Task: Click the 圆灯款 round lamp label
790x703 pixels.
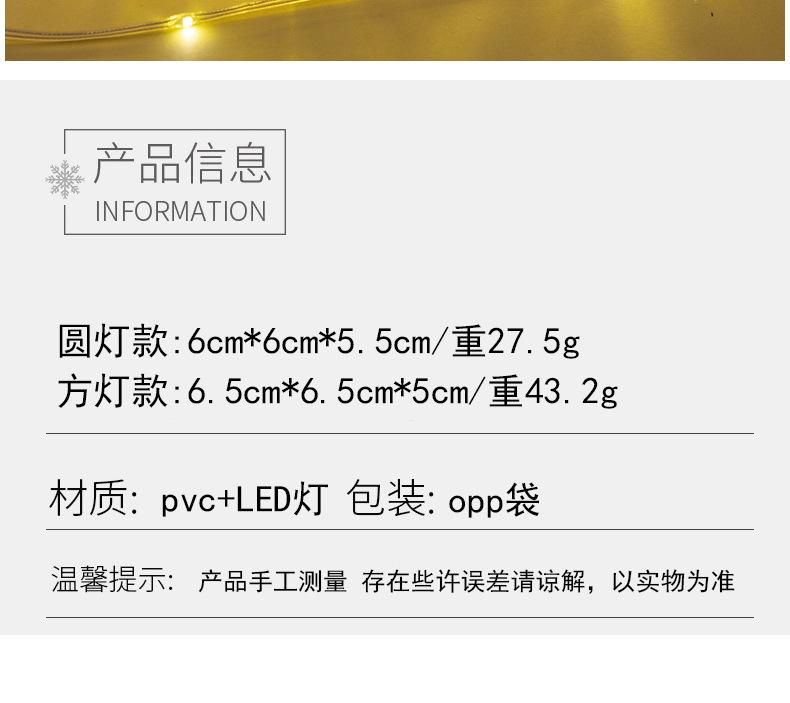Action: coord(113,341)
